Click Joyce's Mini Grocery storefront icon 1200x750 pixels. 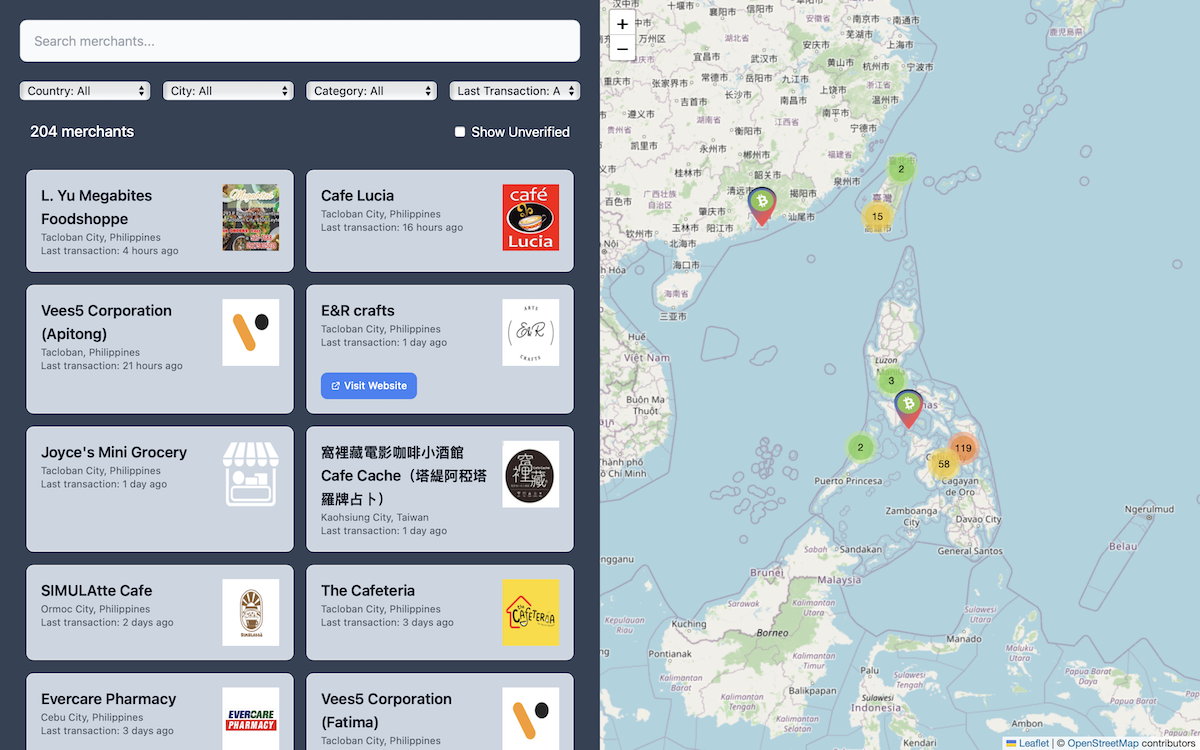click(x=251, y=473)
